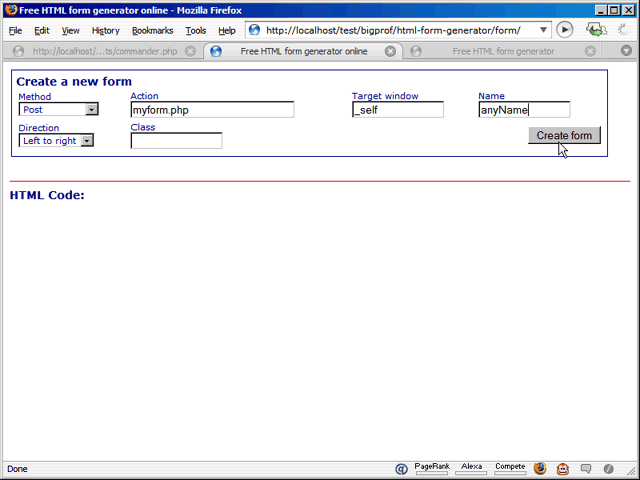Minimize the Firefox window
The width and height of the screenshot is (640, 480).
point(600,10)
